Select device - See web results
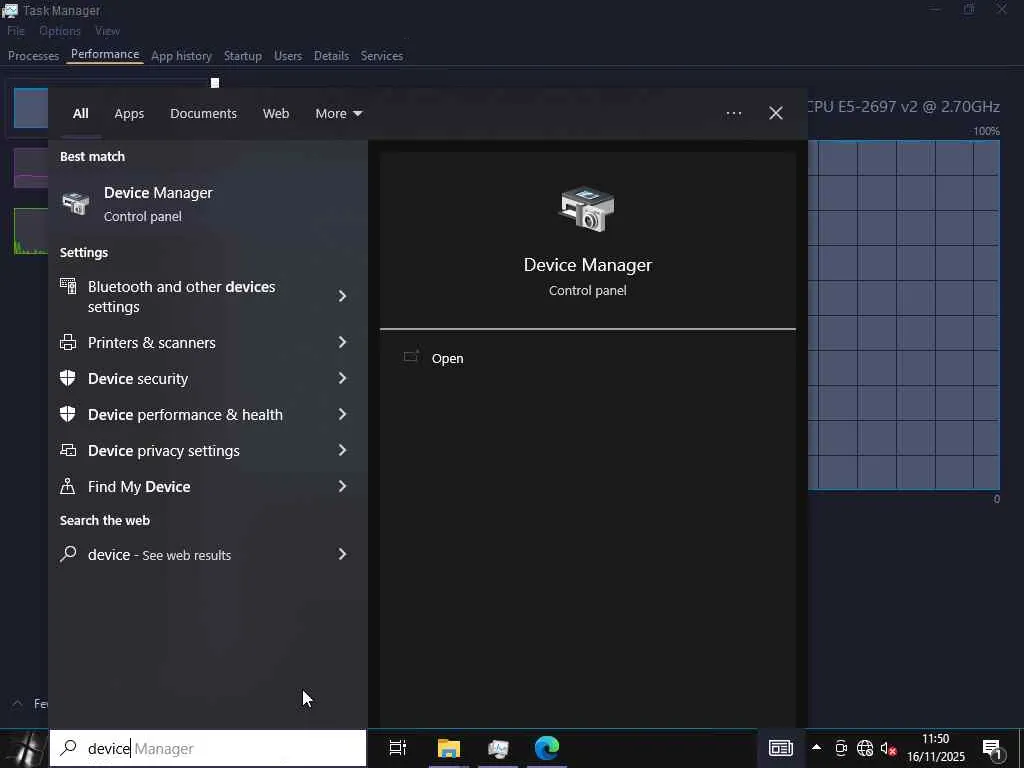The height and width of the screenshot is (768, 1024). click(208, 554)
